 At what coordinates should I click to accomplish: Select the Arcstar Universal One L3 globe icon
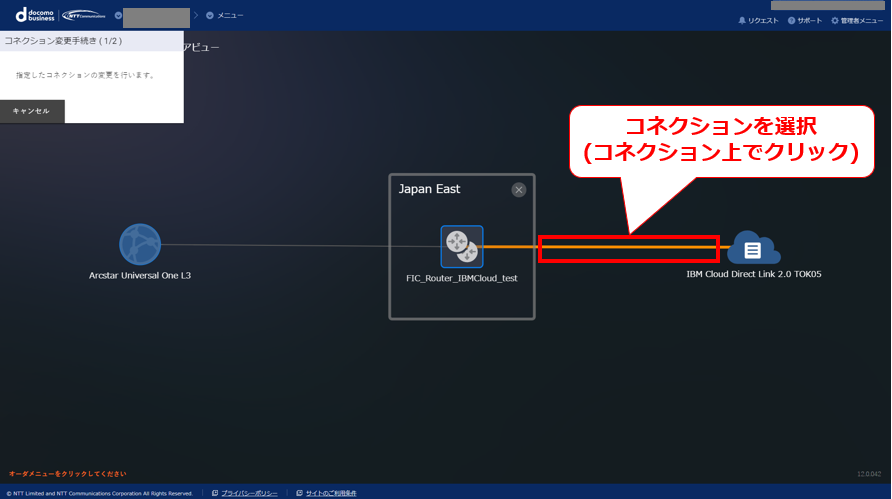click(140, 245)
